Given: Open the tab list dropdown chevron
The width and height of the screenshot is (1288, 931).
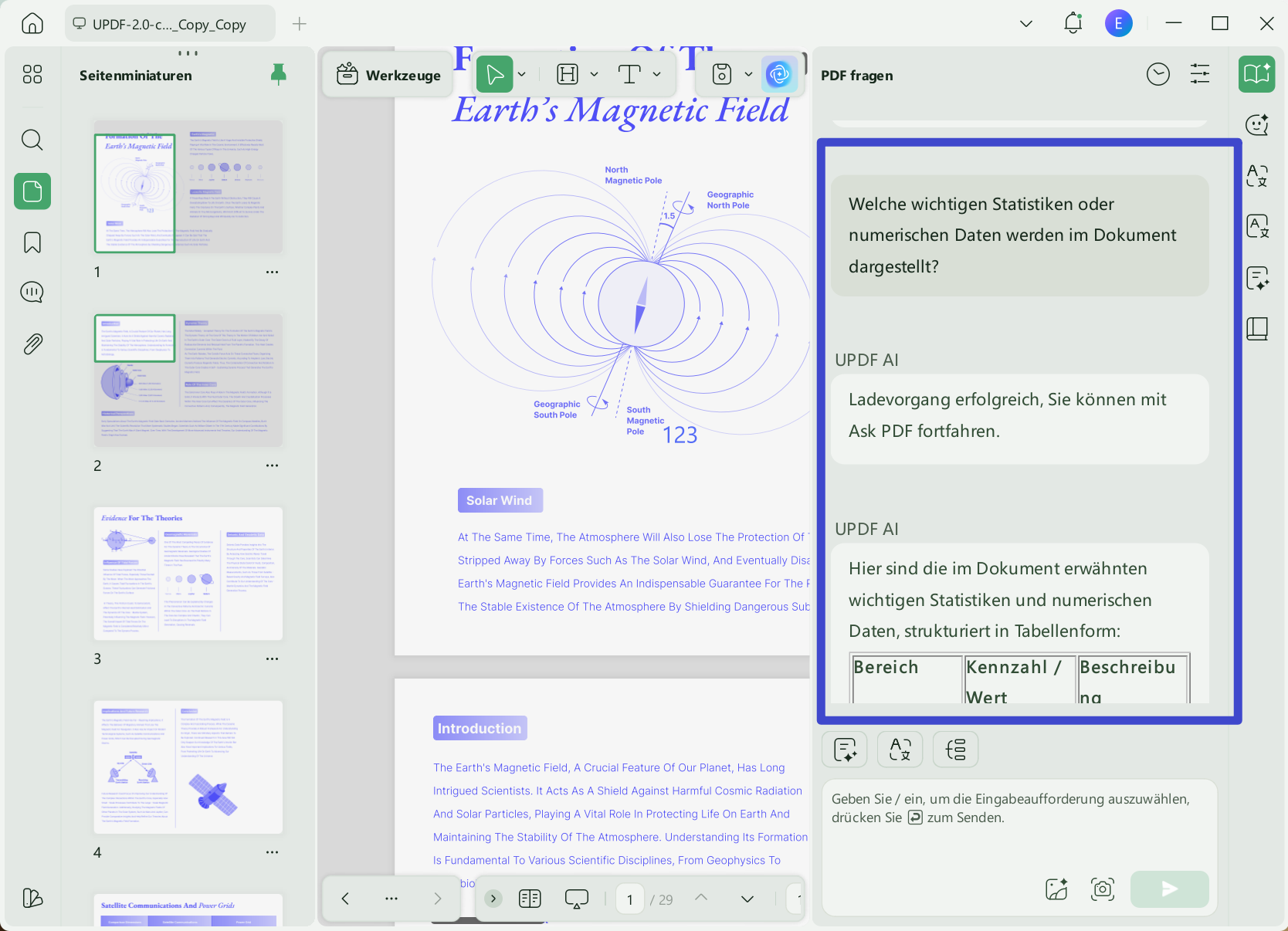Looking at the screenshot, I should (x=1026, y=23).
